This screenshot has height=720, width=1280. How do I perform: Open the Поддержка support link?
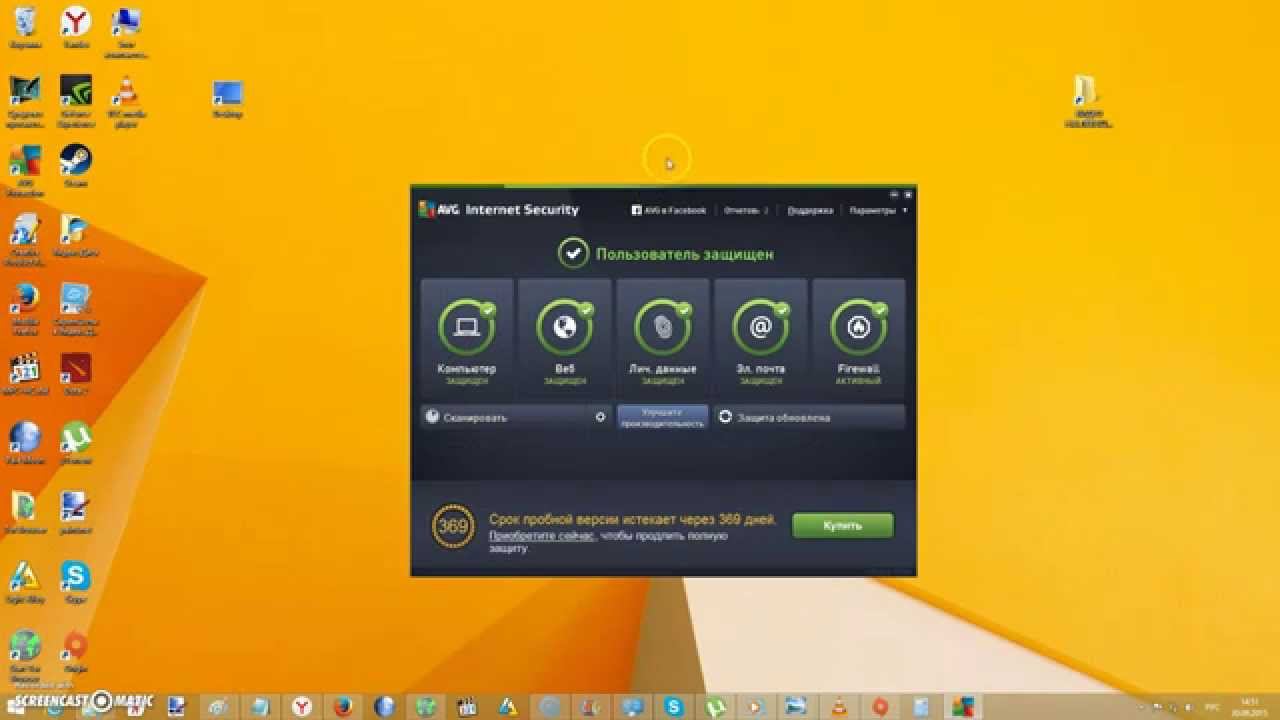coord(810,211)
